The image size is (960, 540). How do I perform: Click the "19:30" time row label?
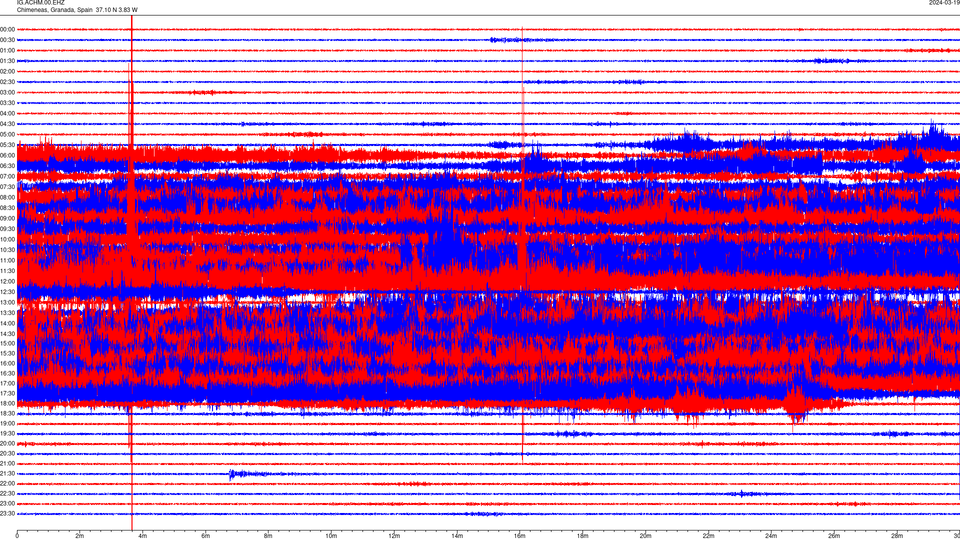[7, 433]
